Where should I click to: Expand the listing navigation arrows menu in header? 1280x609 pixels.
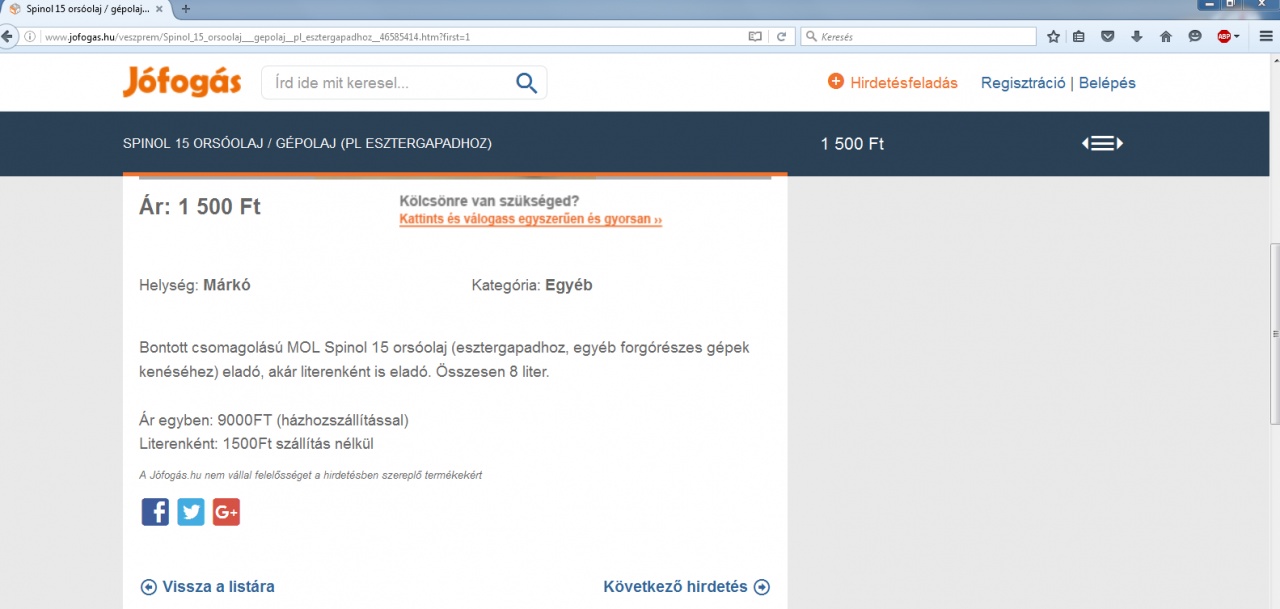pyautogui.click(x=1102, y=143)
